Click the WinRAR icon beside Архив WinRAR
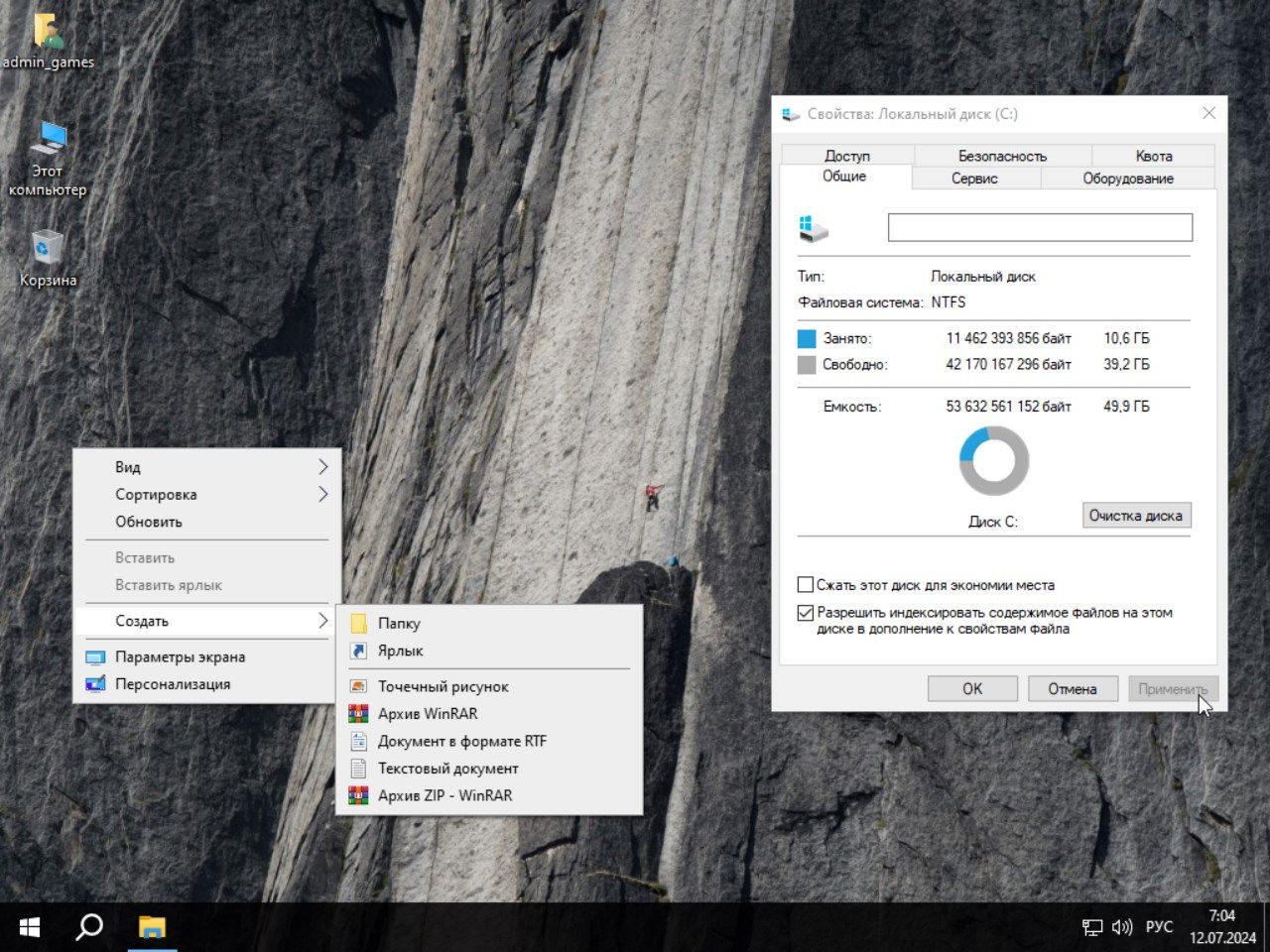 (x=359, y=714)
